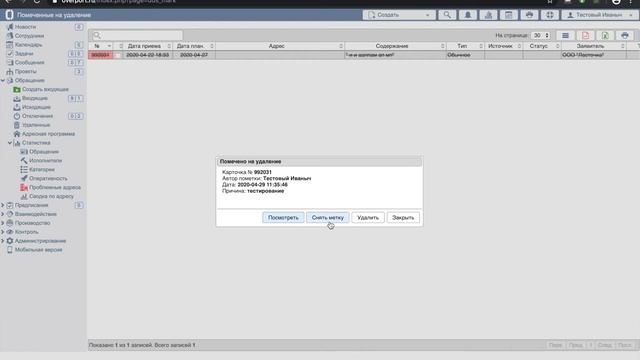Click the 'След.' pagination button at the bottom

click(x=604, y=345)
